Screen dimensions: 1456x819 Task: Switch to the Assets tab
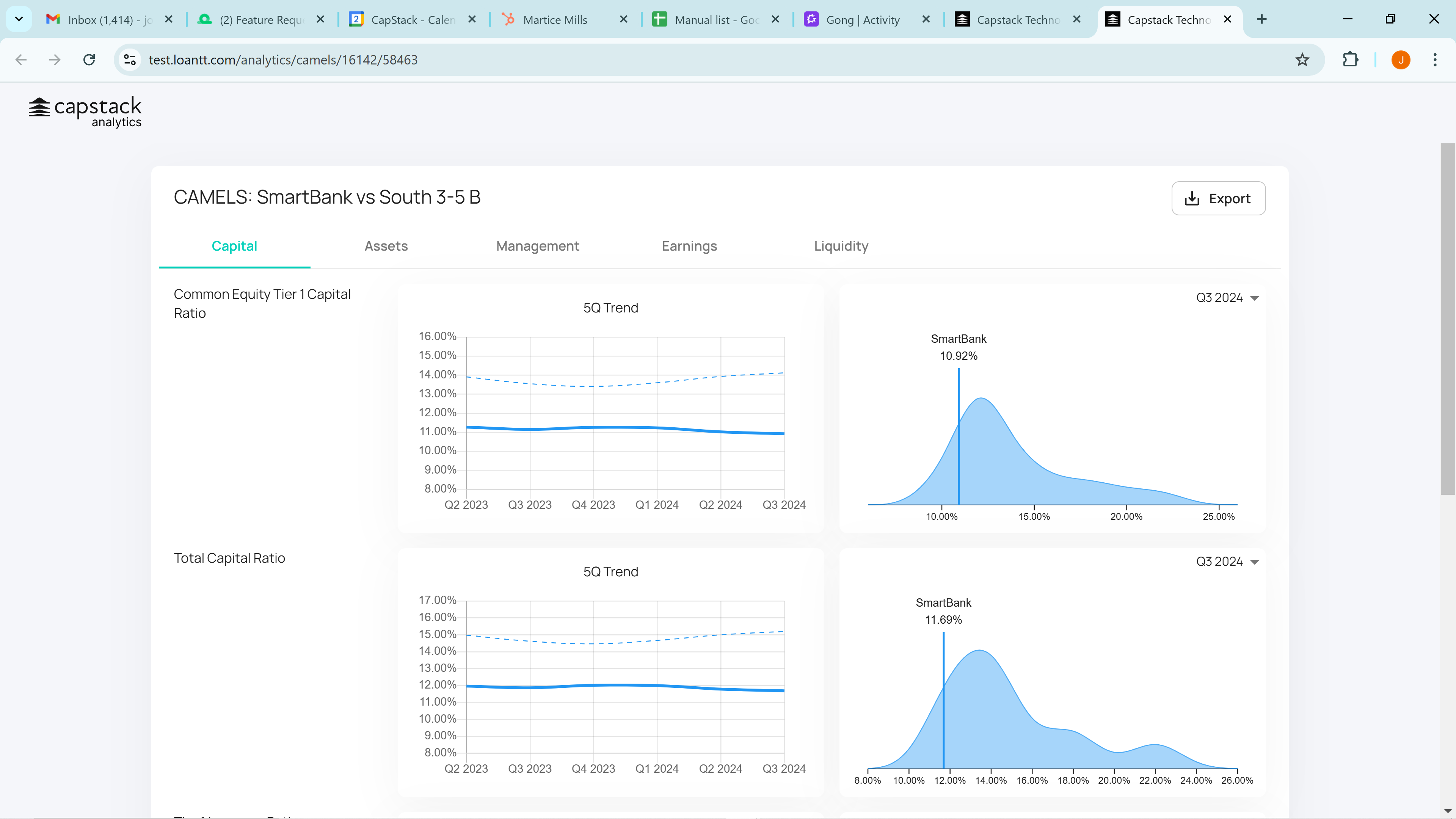[386, 246]
